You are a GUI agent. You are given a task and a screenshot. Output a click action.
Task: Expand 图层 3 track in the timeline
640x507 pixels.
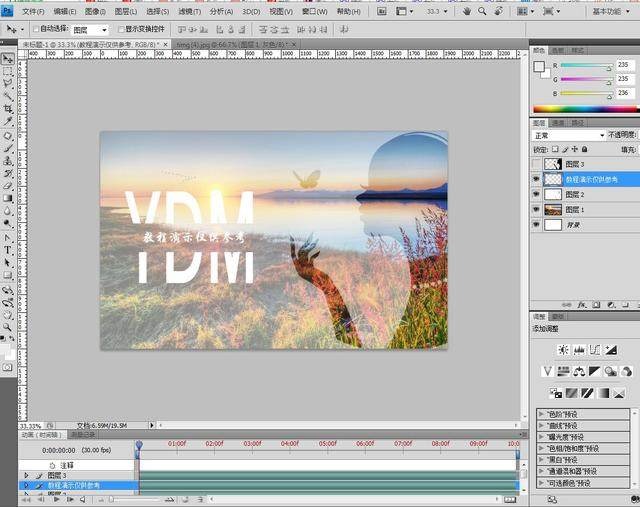25,476
